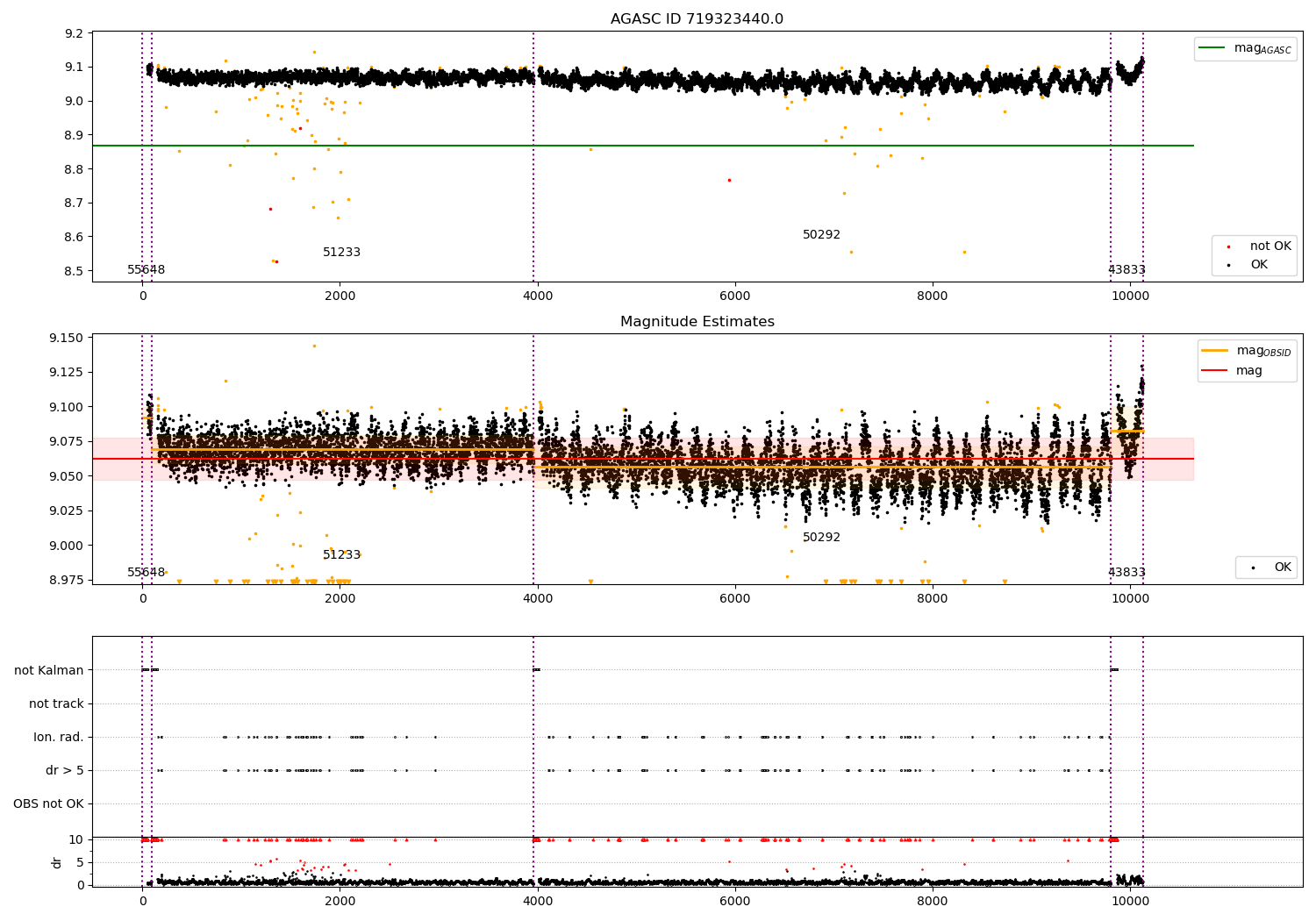Click annotation "51233" in the top plot
1316x921 pixels.
coord(341,252)
